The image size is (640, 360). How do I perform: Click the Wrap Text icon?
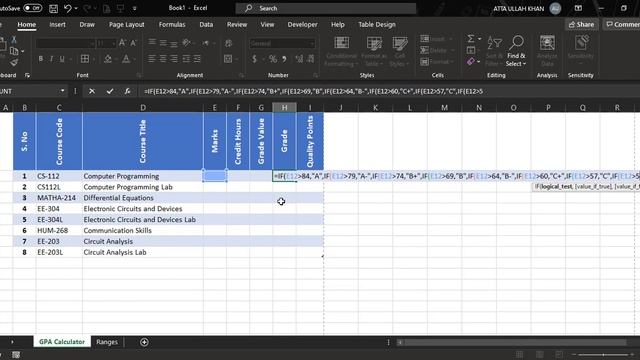click(x=228, y=42)
